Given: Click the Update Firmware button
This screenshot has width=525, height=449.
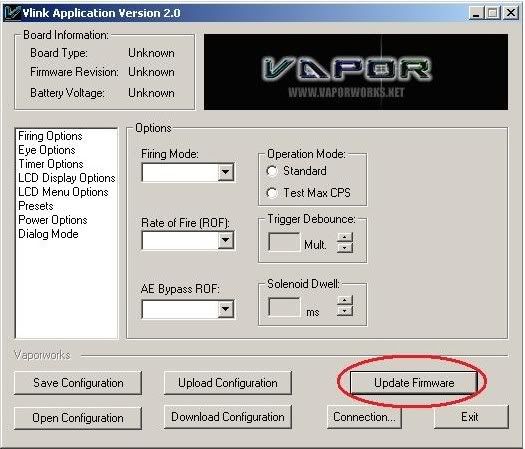Looking at the screenshot, I should click(x=414, y=382).
